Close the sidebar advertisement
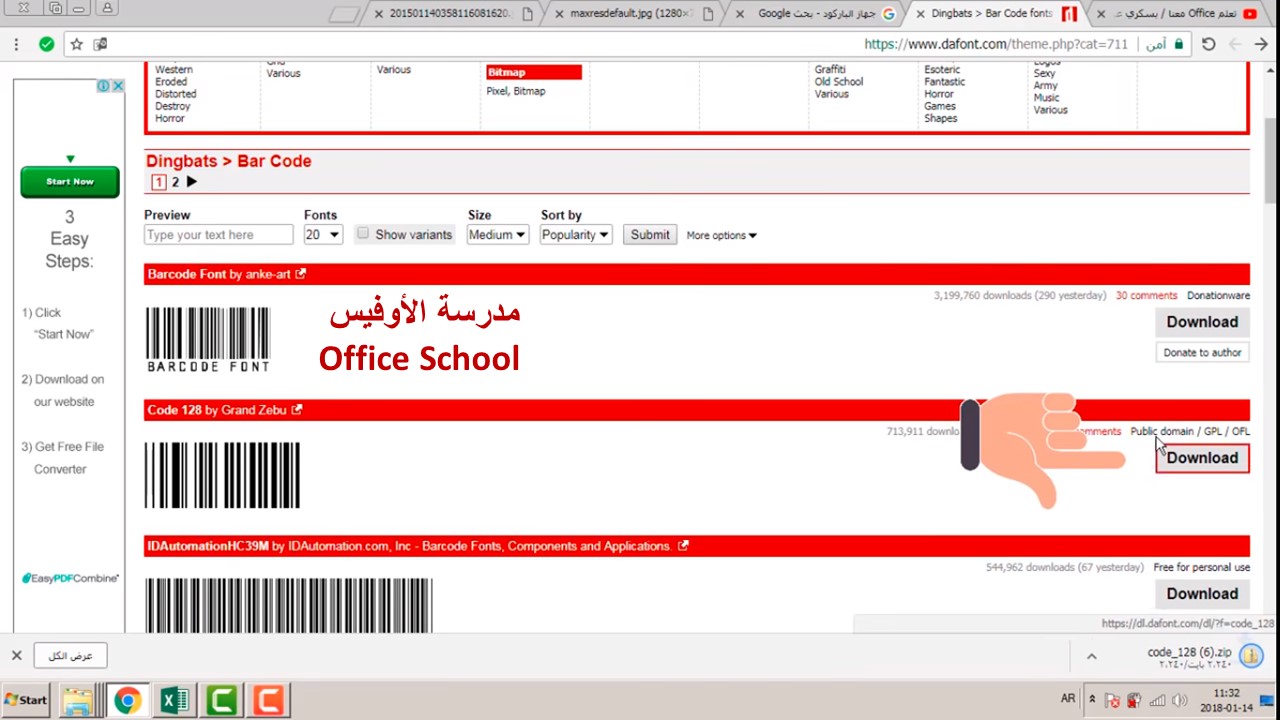This screenshot has height=720, width=1280. (x=117, y=86)
